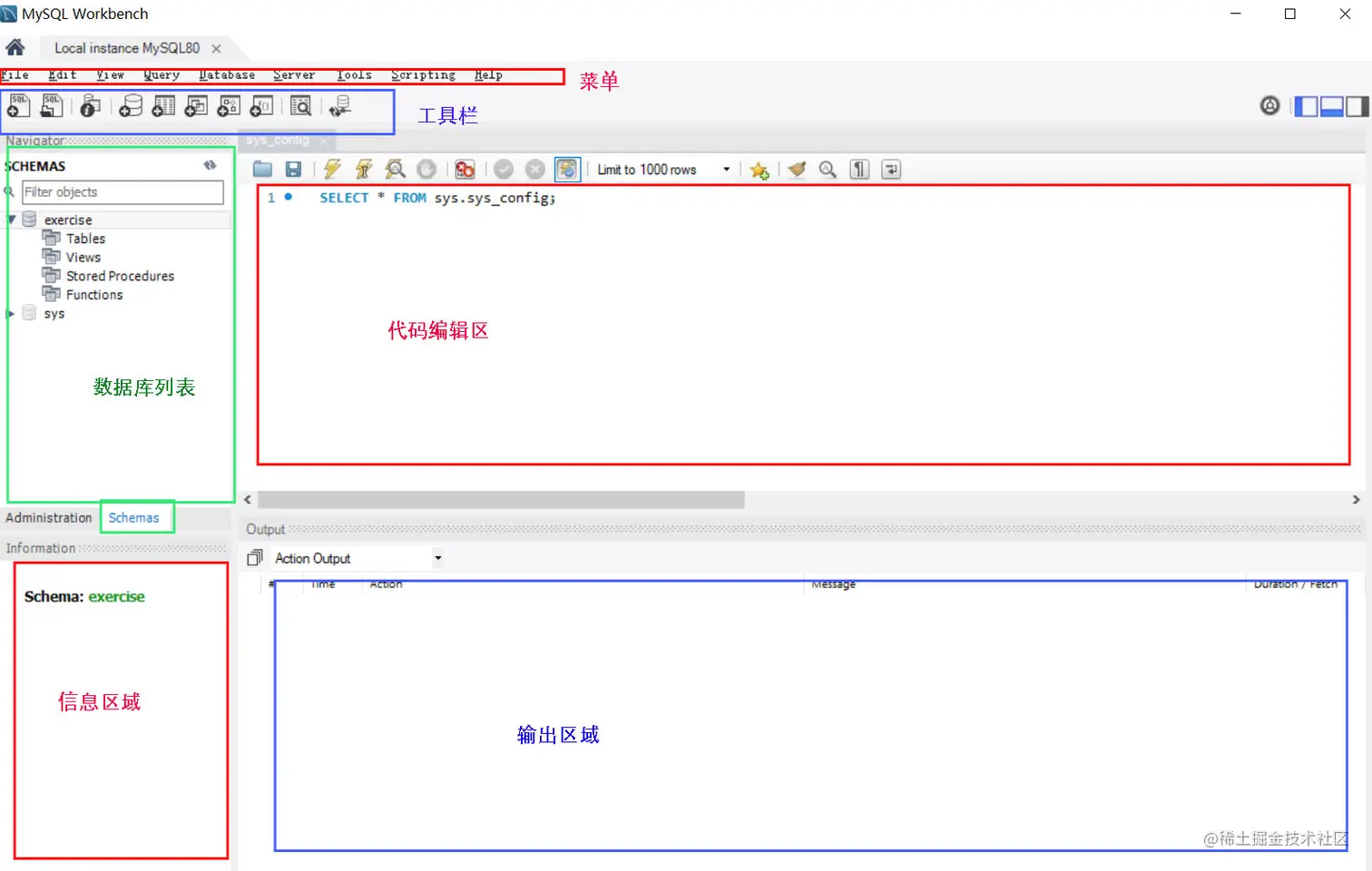Save the script with the floppy icon

[x=293, y=169]
